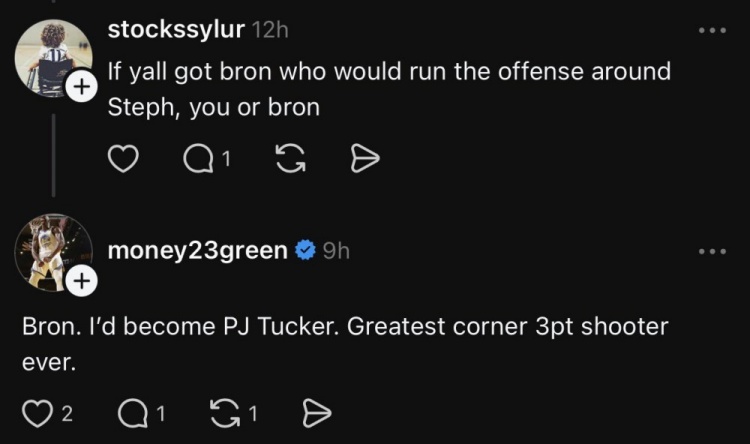Open the post text about running the offense
Image resolution: width=750 pixels, height=444 pixels.
coord(389,89)
